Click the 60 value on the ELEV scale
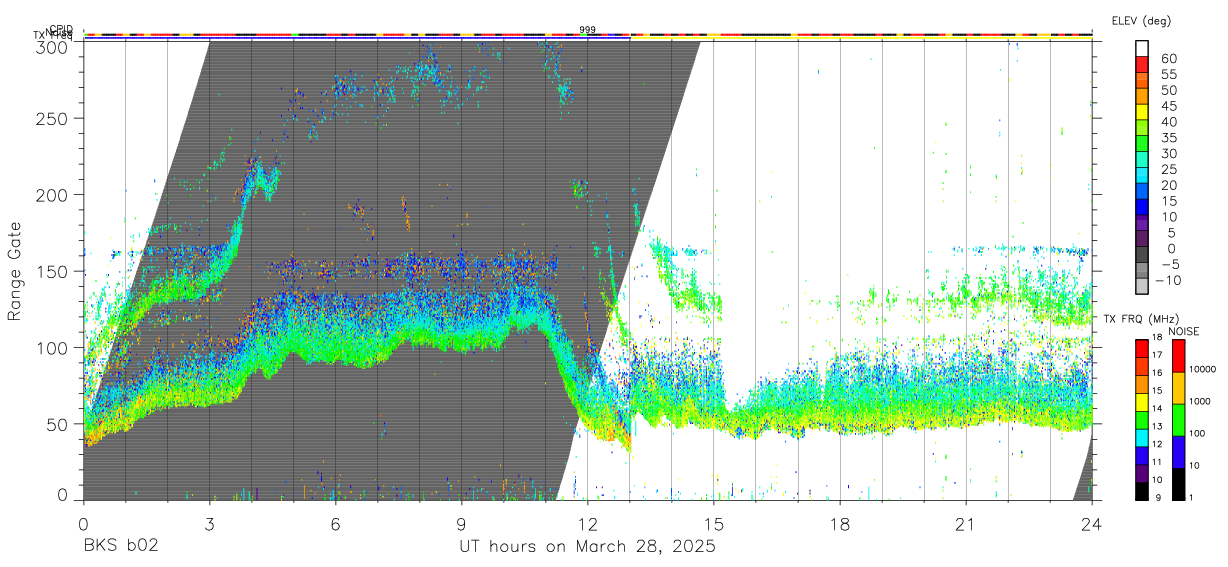The height and width of the screenshot is (567, 1228). click(x=1169, y=58)
